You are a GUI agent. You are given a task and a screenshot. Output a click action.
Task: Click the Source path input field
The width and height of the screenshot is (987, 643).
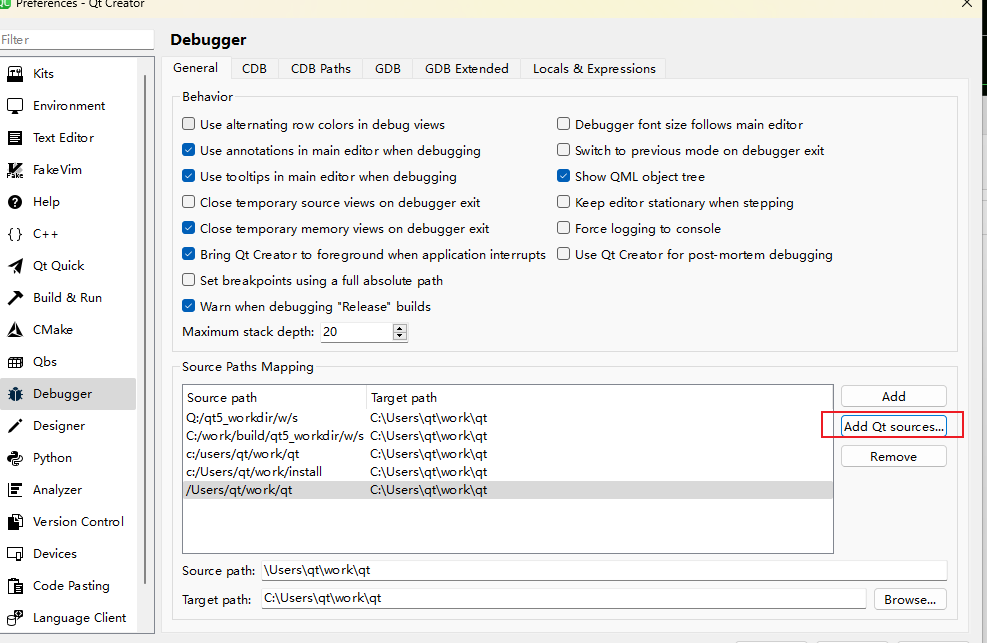[604, 570]
